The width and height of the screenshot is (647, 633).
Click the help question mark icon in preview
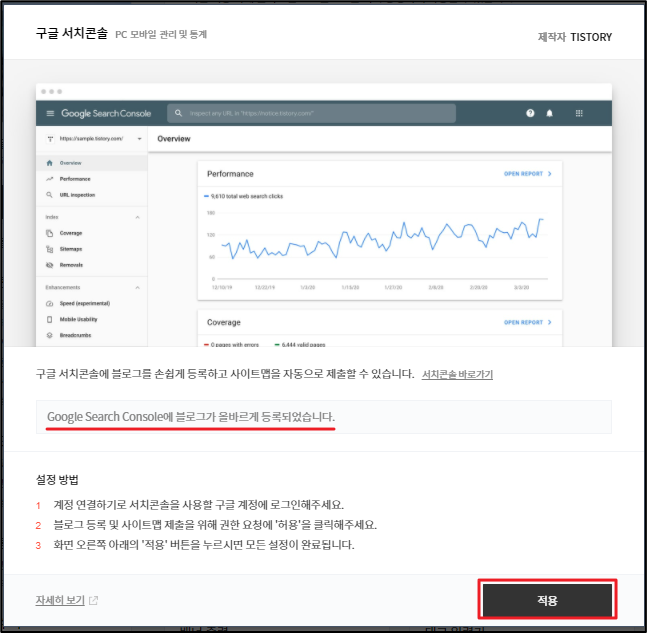[530, 113]
